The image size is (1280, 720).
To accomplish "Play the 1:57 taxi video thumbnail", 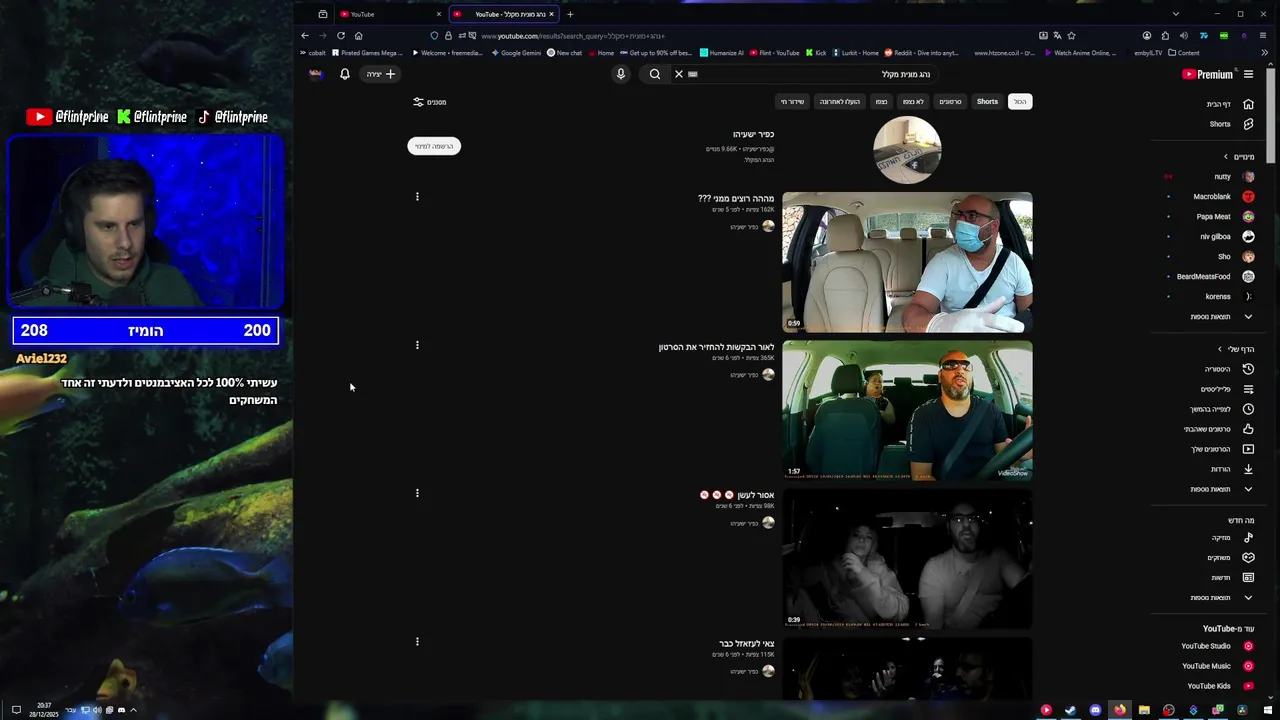I will pyautogui.click(x=907, y=410).
